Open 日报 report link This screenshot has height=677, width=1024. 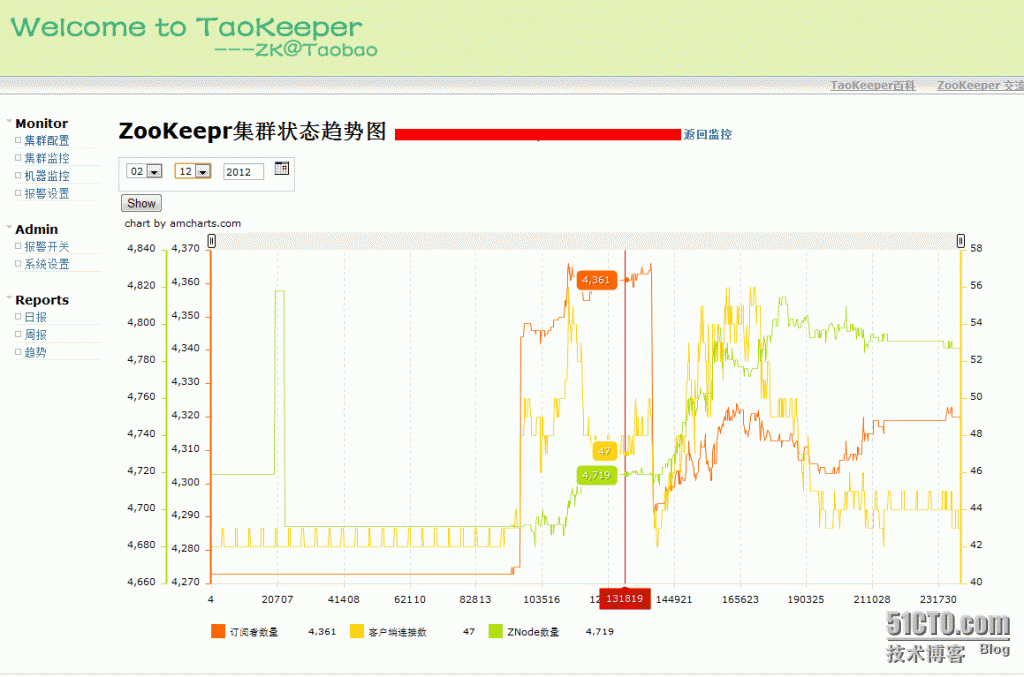35,317
